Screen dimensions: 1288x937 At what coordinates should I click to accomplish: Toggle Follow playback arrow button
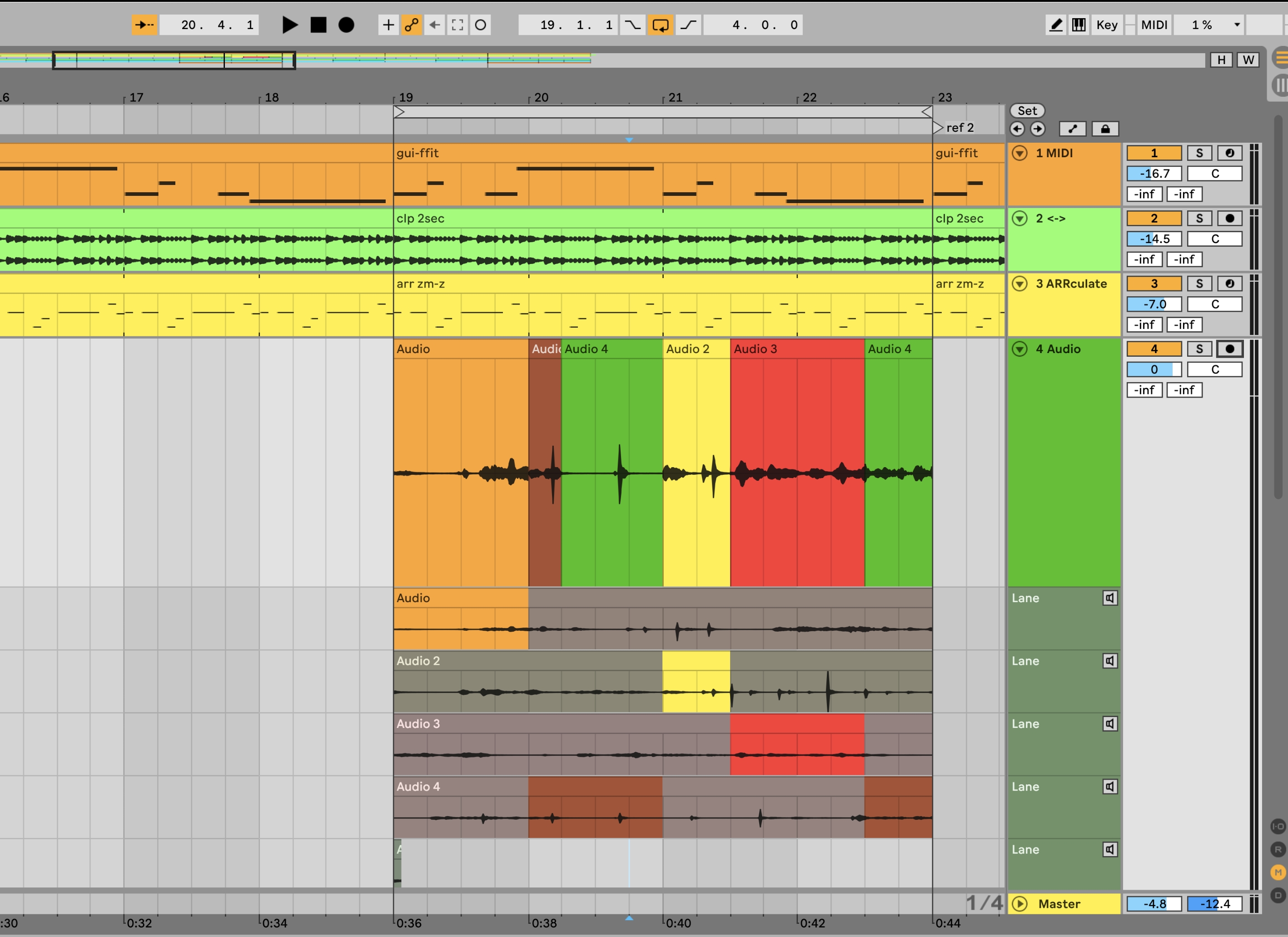coord(144,25)
